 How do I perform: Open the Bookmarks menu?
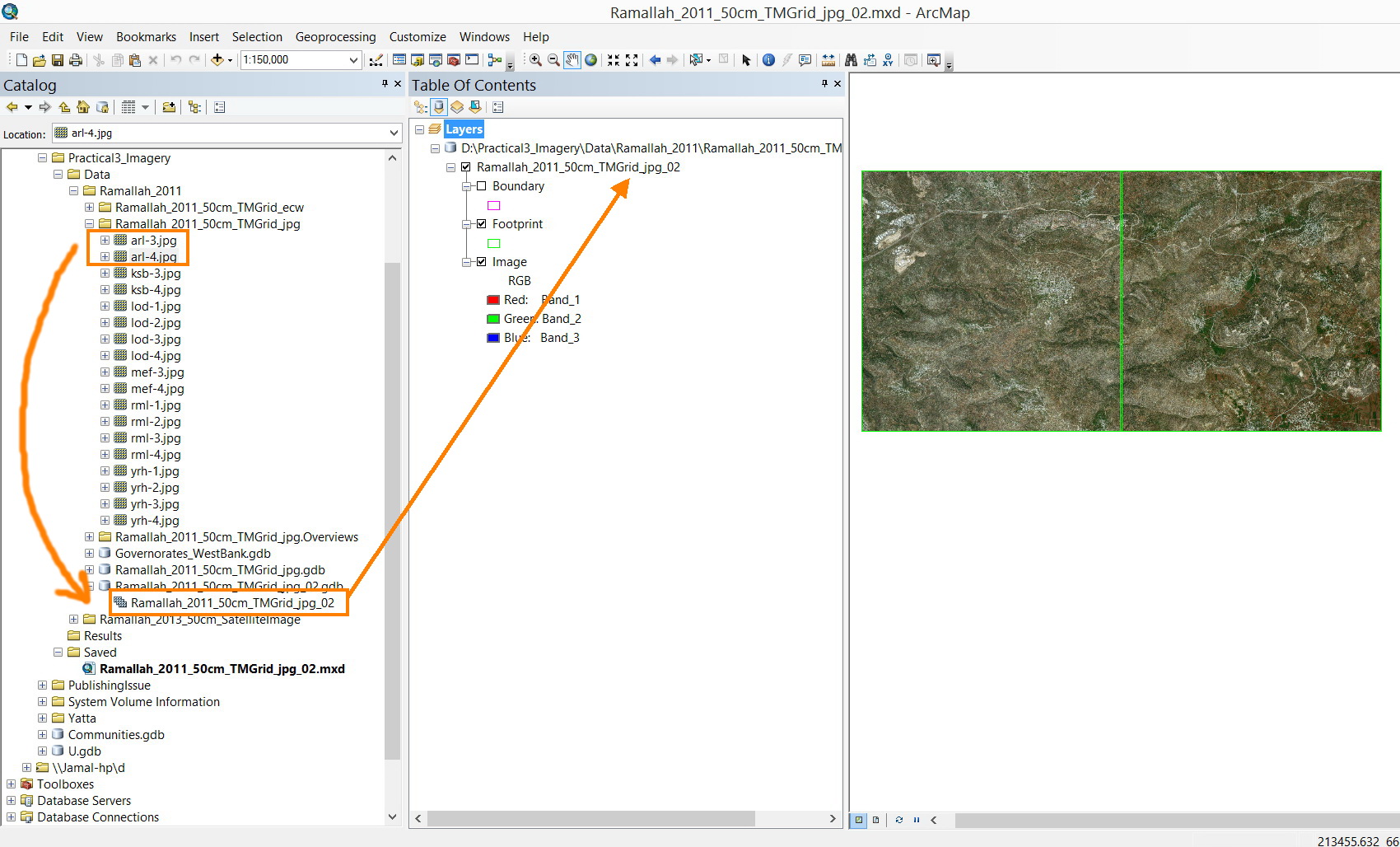[x=146, y=37]
